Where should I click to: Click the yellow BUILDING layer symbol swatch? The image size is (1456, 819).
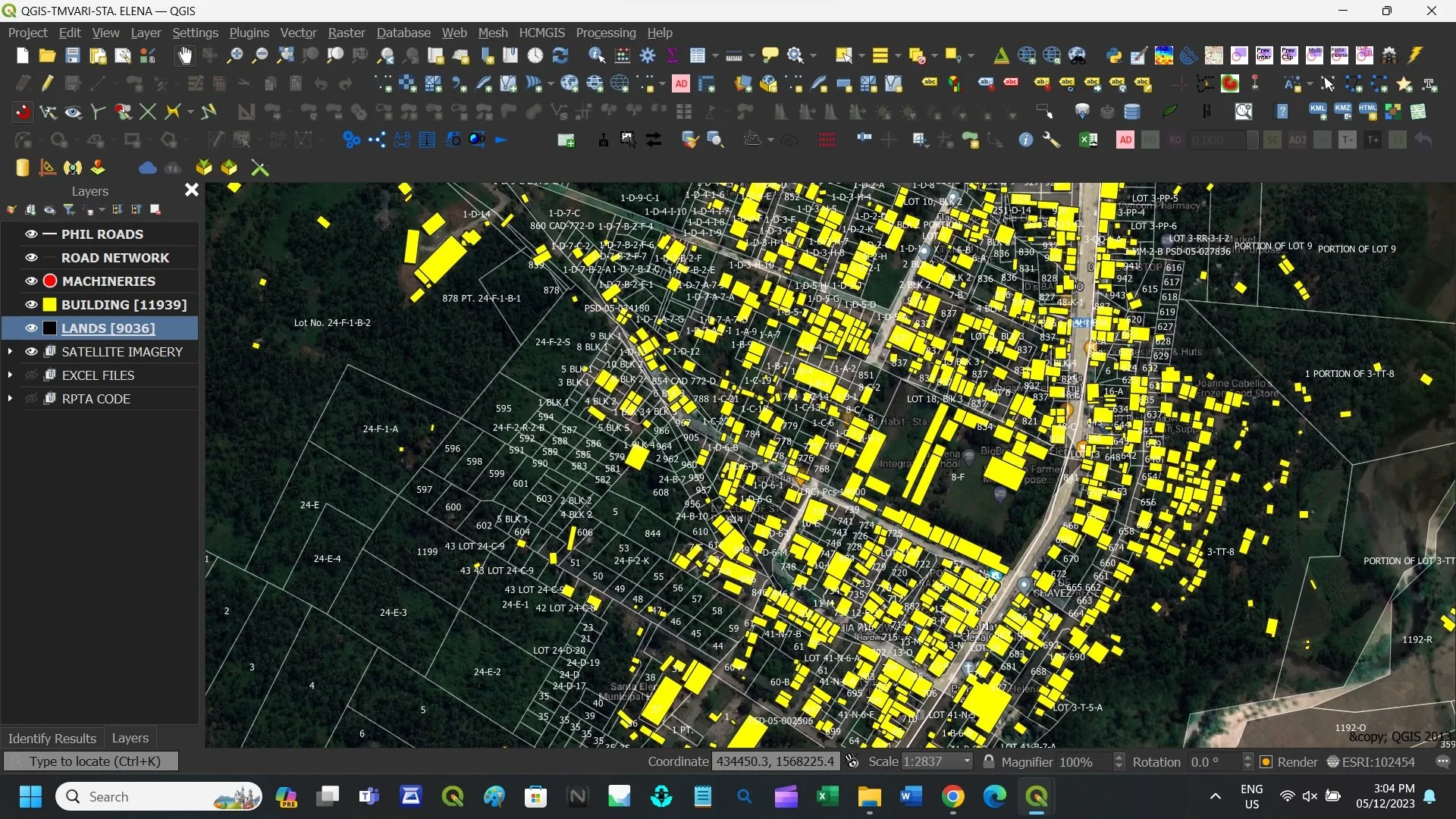[x=50, y=305]
